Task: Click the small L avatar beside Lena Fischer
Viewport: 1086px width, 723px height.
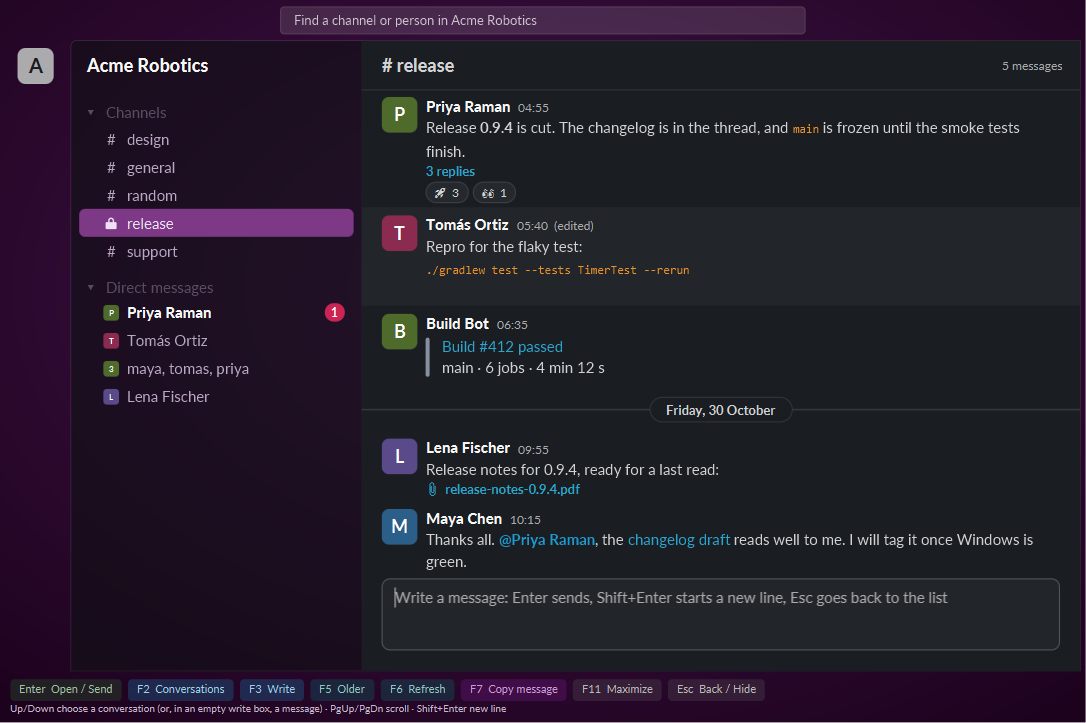Action: click(x=111, y=397)
